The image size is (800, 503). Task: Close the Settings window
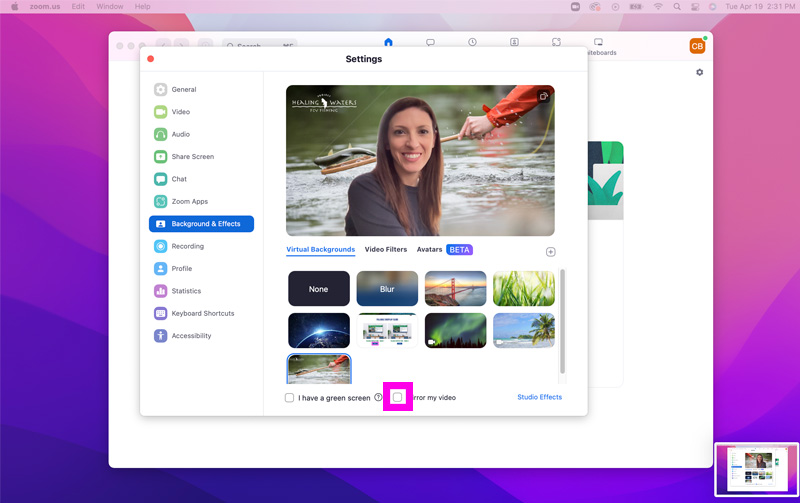pos(151,59)
